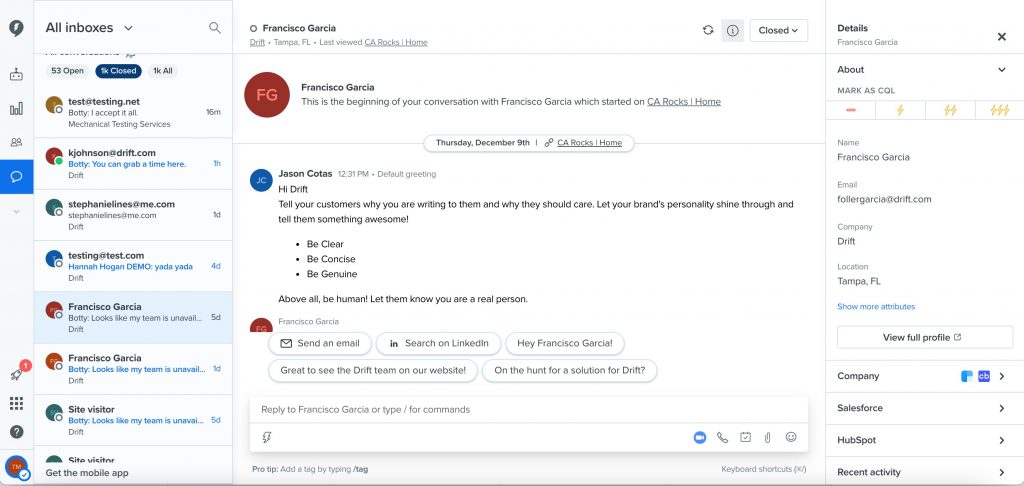Toggle the details info panel icon
This screenshot has width=1024, height=486.
[x=733, y=30]
